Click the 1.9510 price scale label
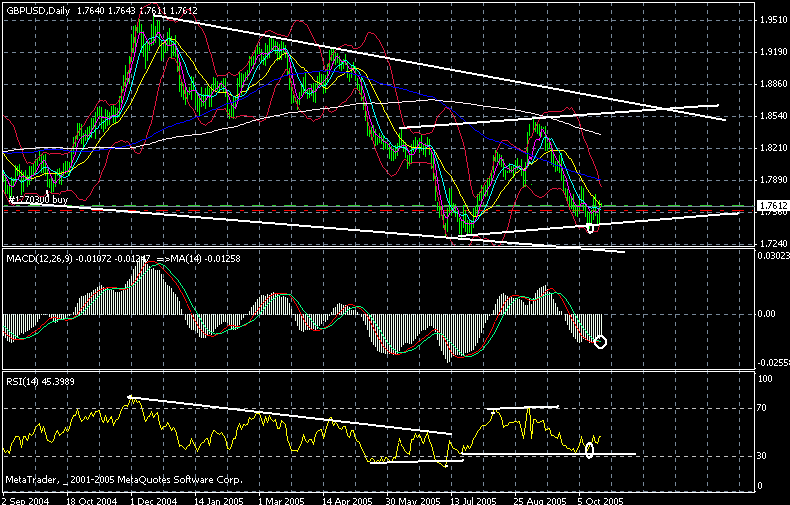Screen dimensions: 790x505 773,20
